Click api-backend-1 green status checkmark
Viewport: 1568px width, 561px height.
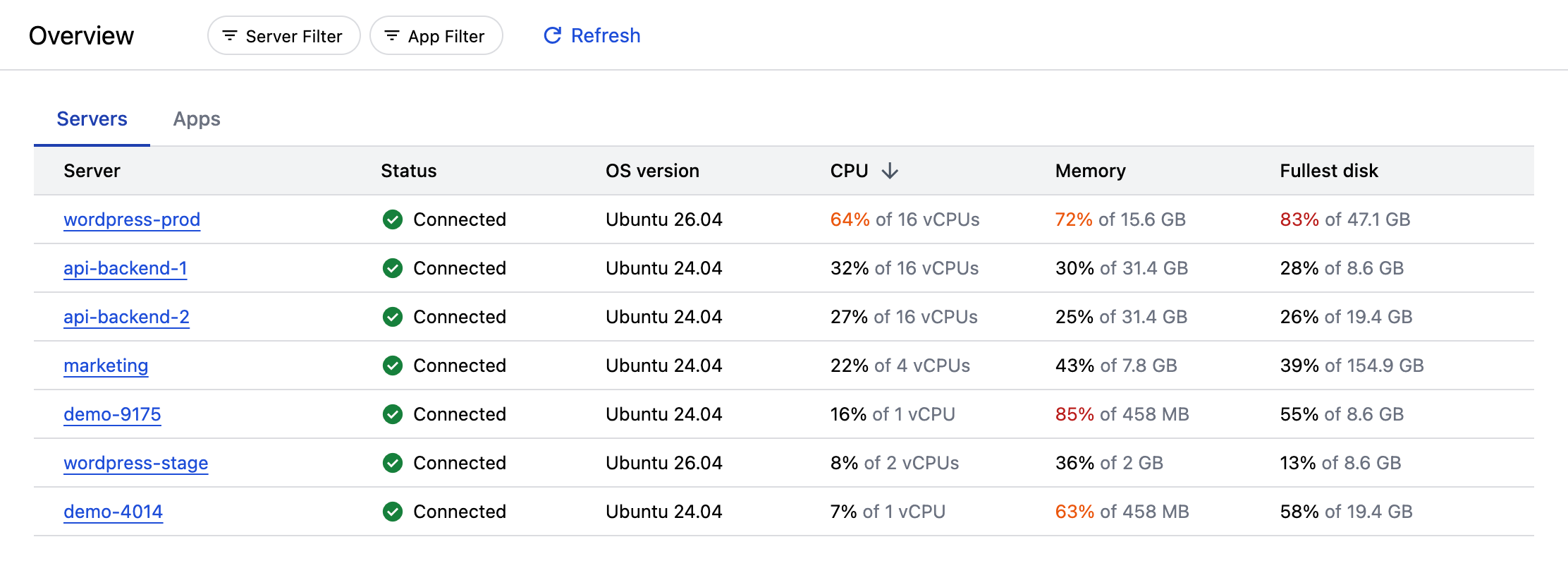(x=393, y=268)
